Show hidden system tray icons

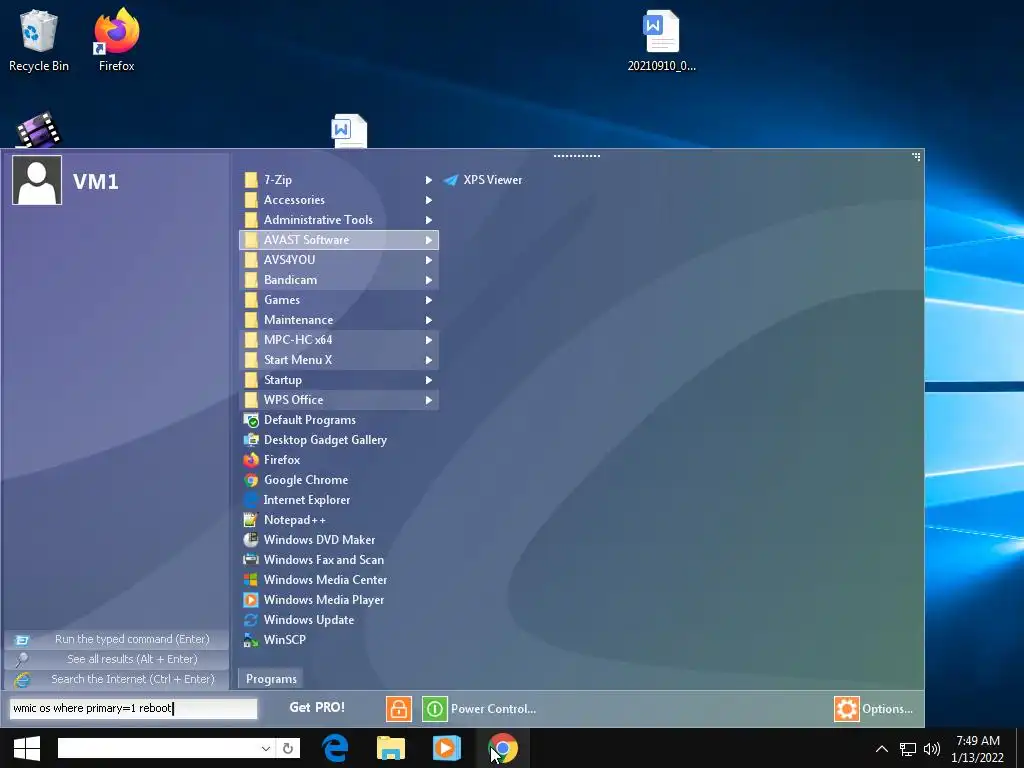click(882, 749)
